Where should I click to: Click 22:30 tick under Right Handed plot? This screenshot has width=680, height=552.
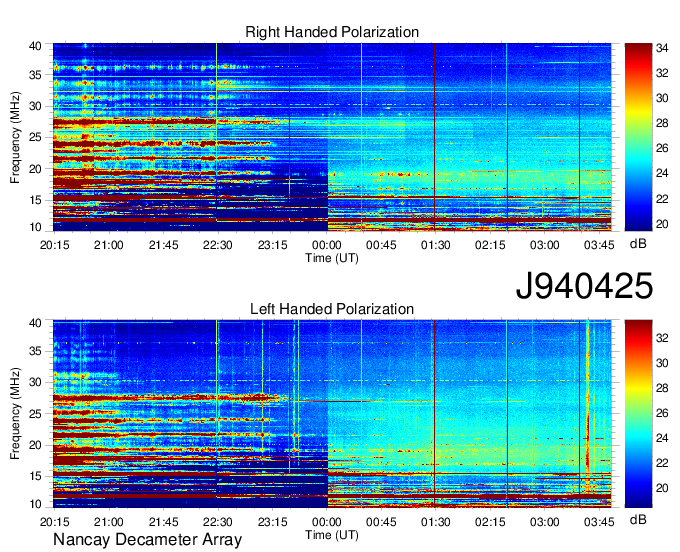[x=218, y=245]
